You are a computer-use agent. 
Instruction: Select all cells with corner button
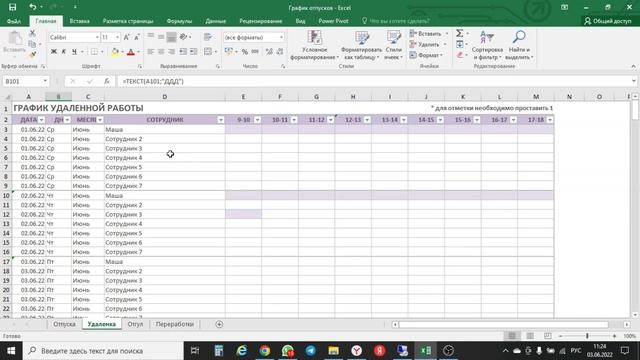7,97
